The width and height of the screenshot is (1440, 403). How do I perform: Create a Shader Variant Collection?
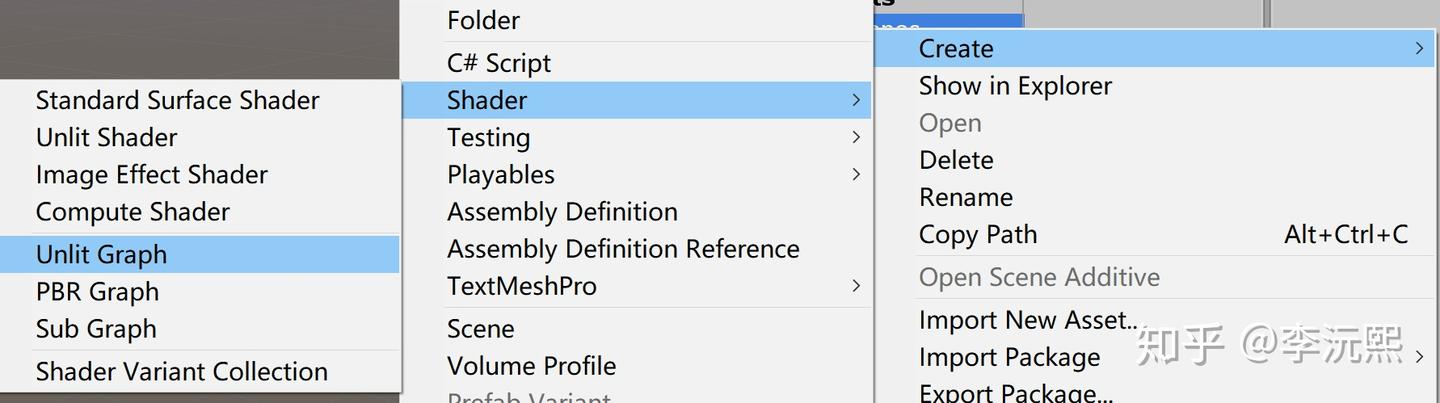coord(181,372)
